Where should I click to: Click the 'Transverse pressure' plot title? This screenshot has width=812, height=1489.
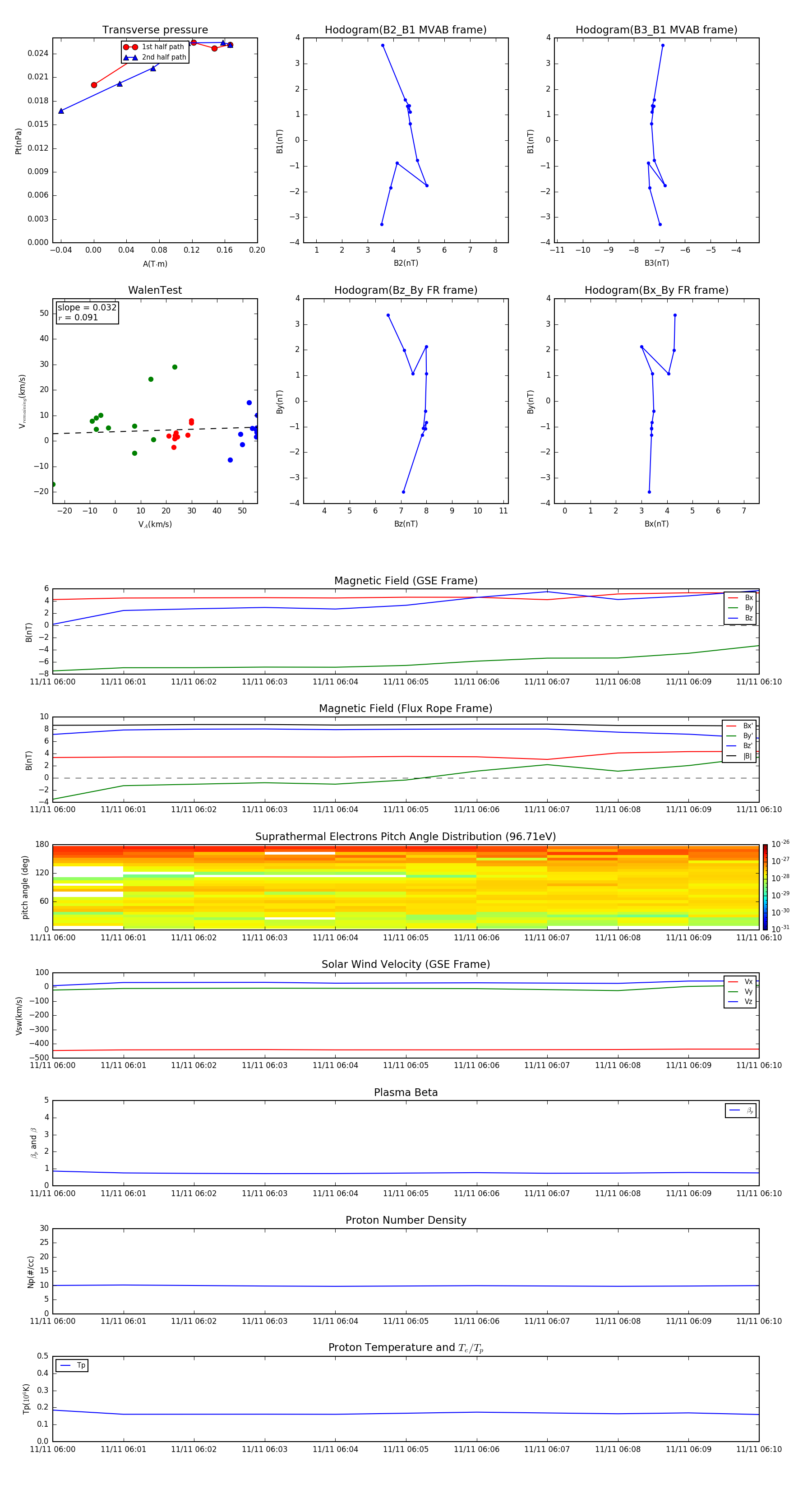[x=155, y=30]
